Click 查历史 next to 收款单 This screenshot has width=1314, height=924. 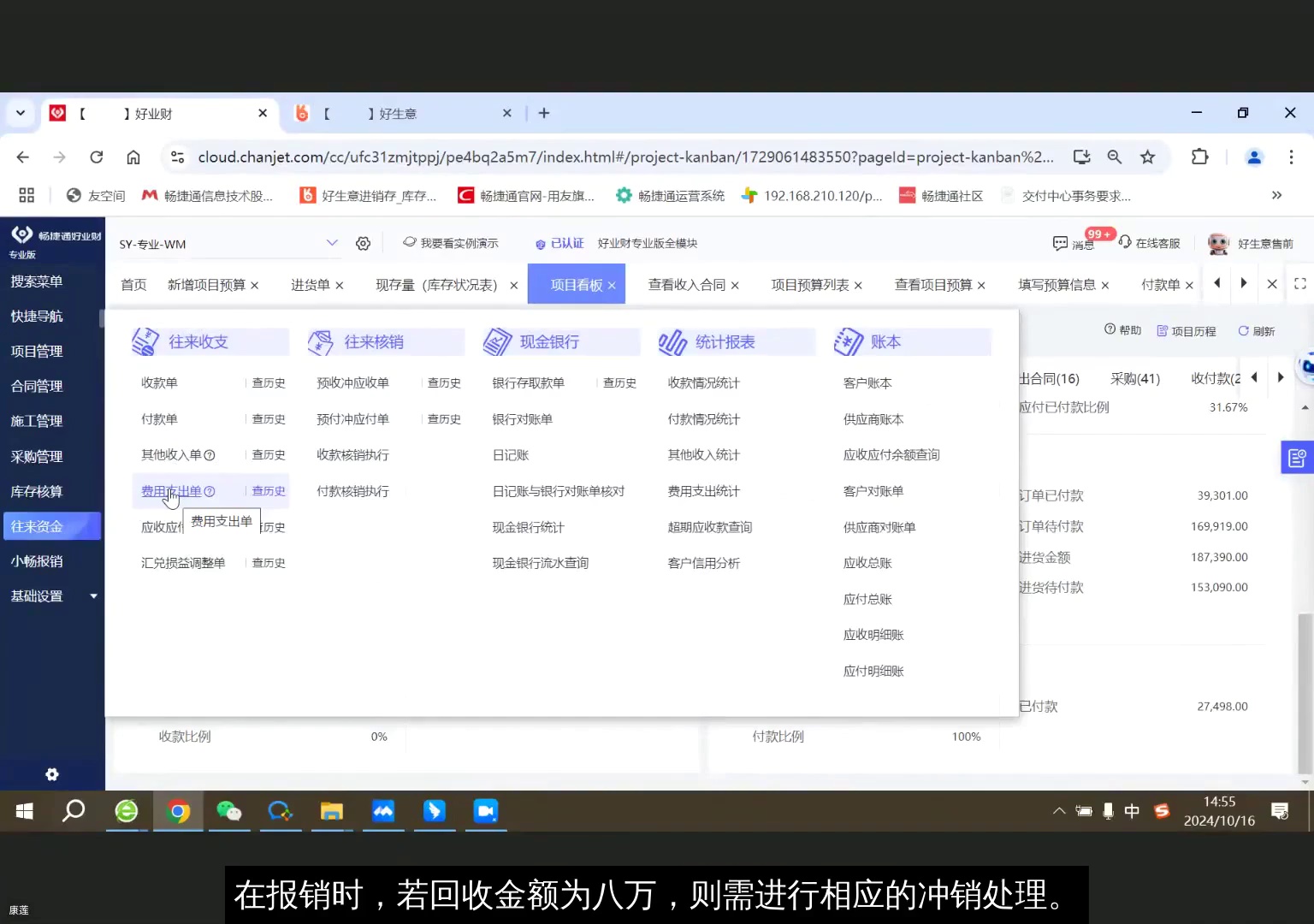268,382
